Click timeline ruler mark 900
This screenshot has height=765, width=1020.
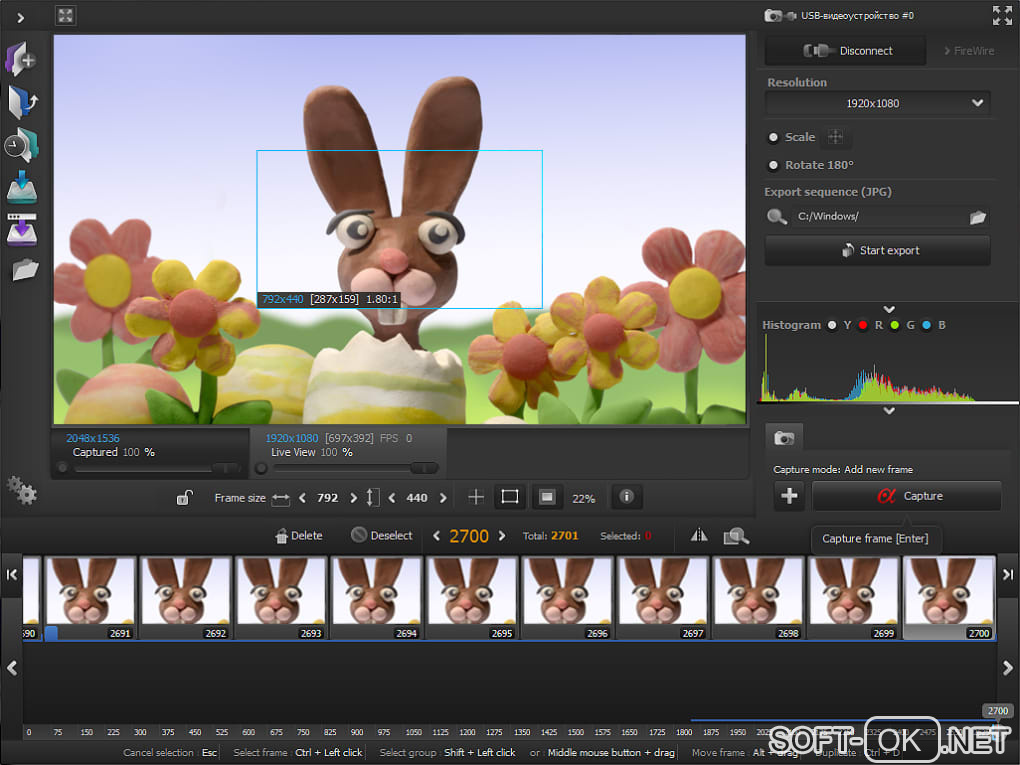[x=356, y=732]
